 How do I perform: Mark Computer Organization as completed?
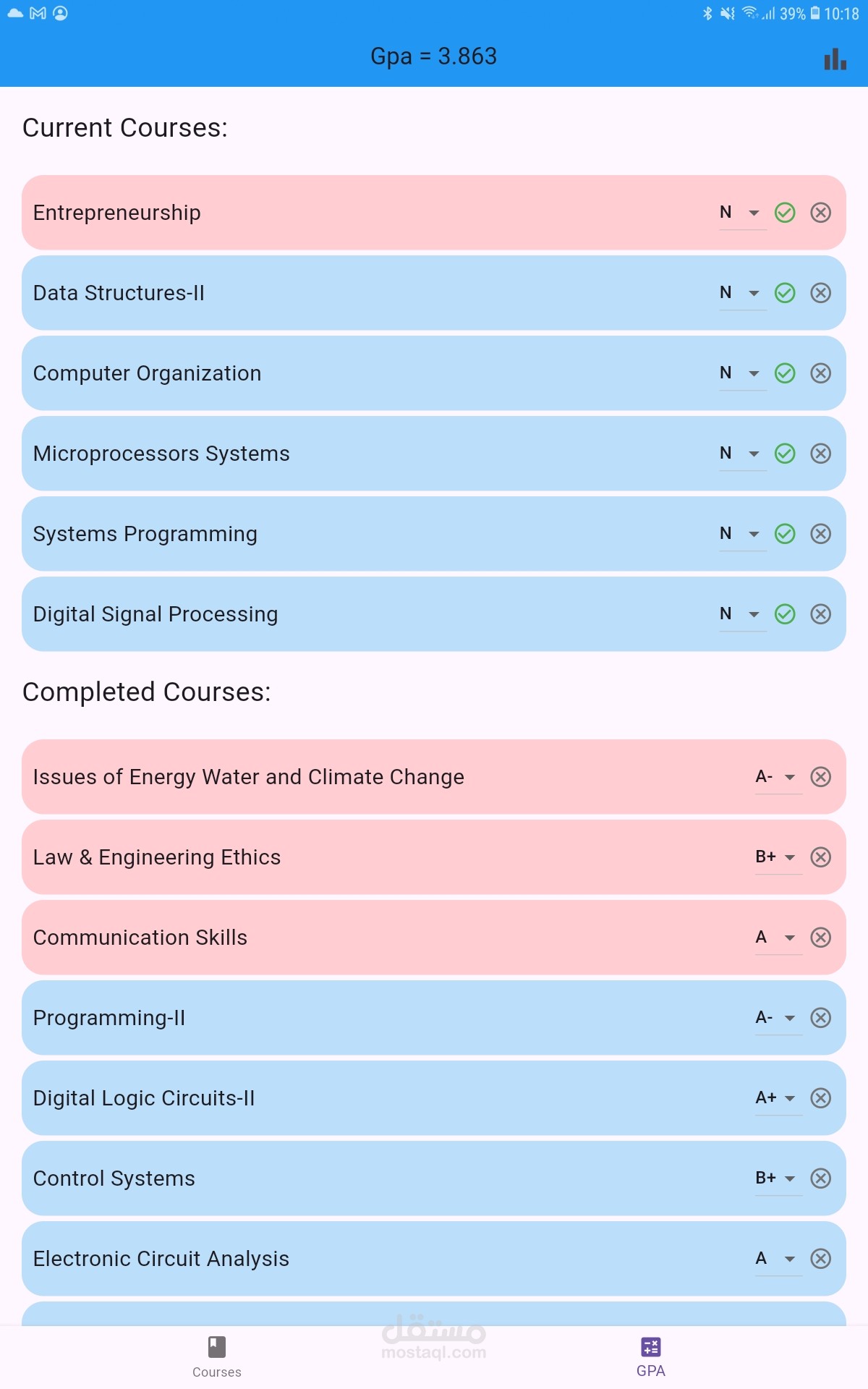coord(785,373)
